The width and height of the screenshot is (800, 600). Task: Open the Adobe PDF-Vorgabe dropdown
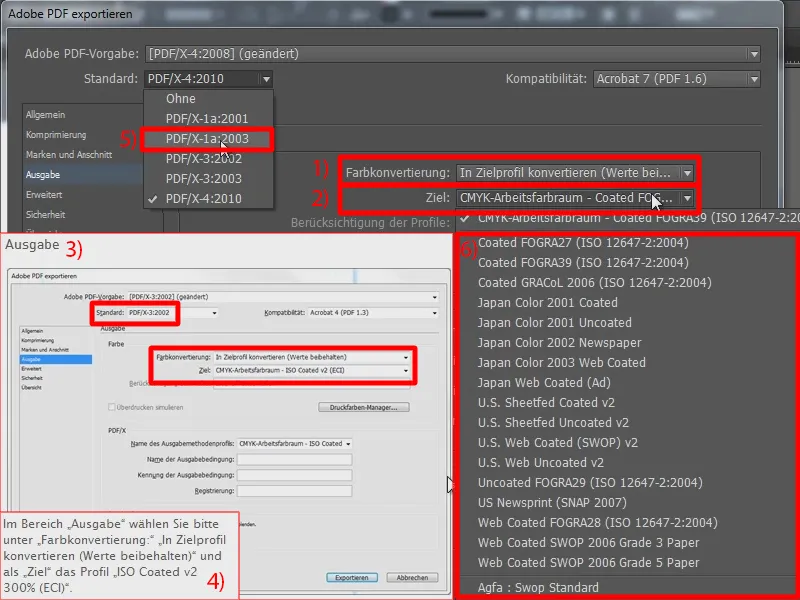point(453,54)
